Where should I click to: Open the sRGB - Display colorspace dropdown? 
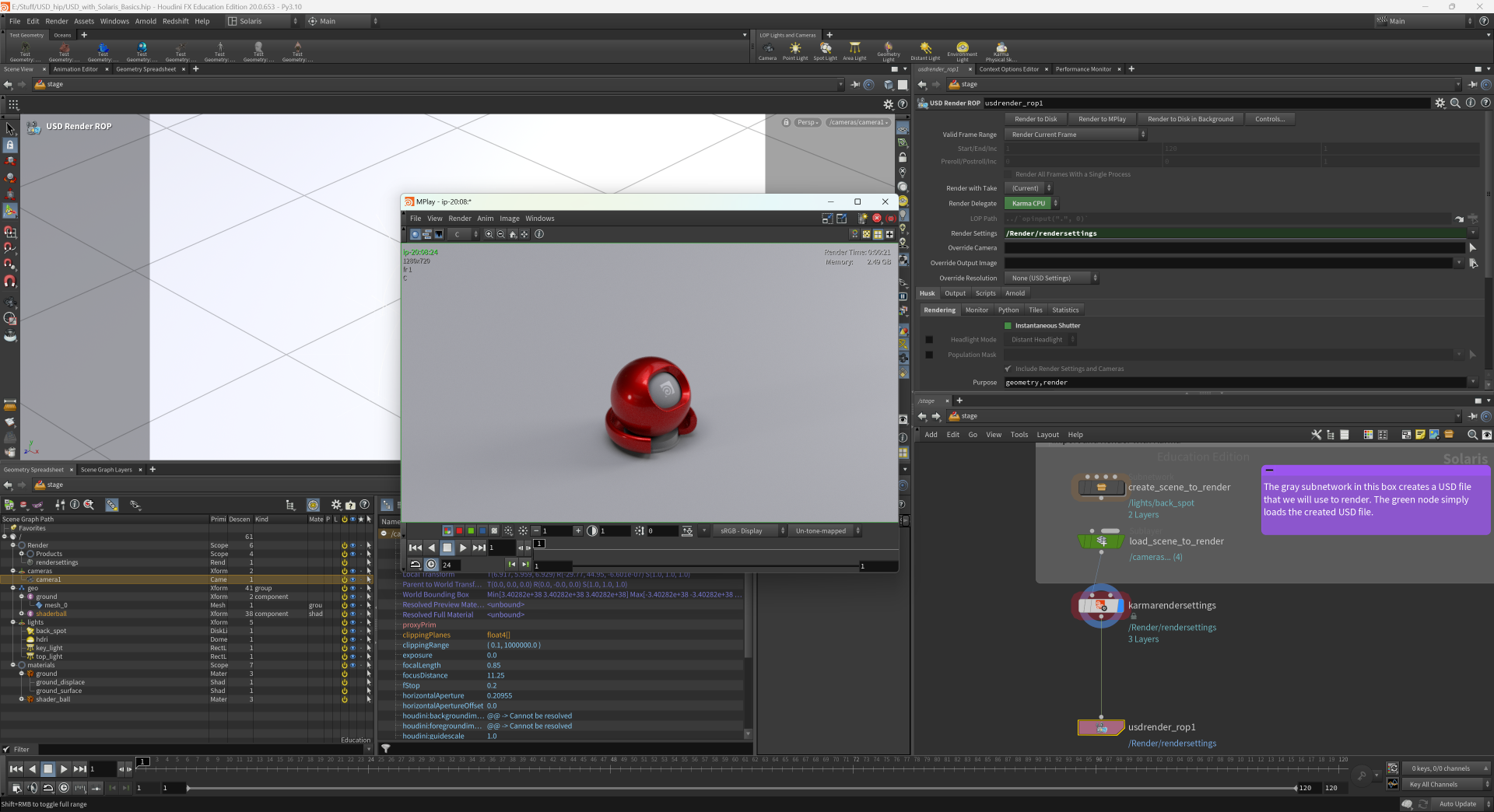(x=750, y=531)
